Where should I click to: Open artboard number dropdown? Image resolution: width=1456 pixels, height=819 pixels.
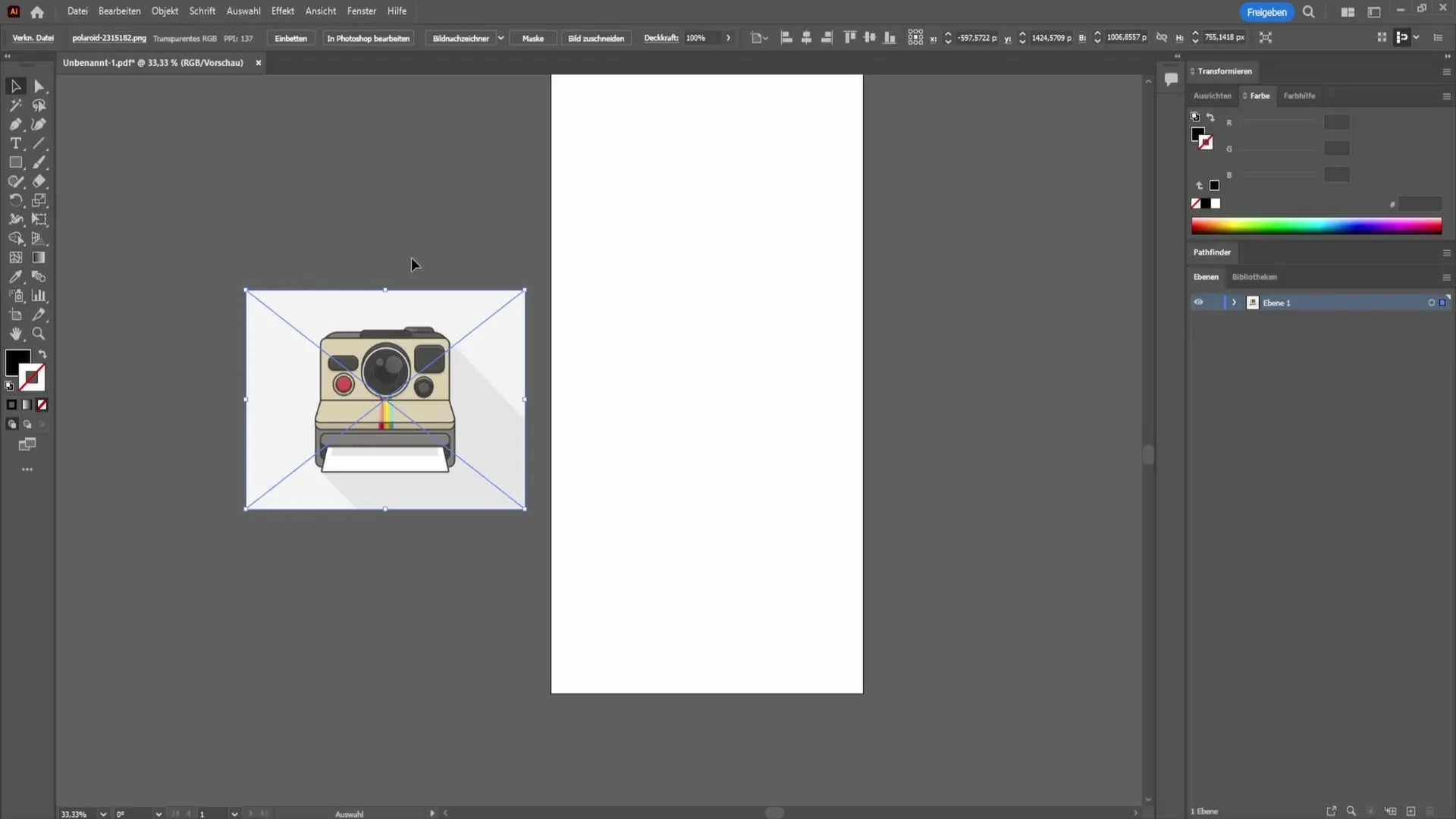[x=234, y=814]
